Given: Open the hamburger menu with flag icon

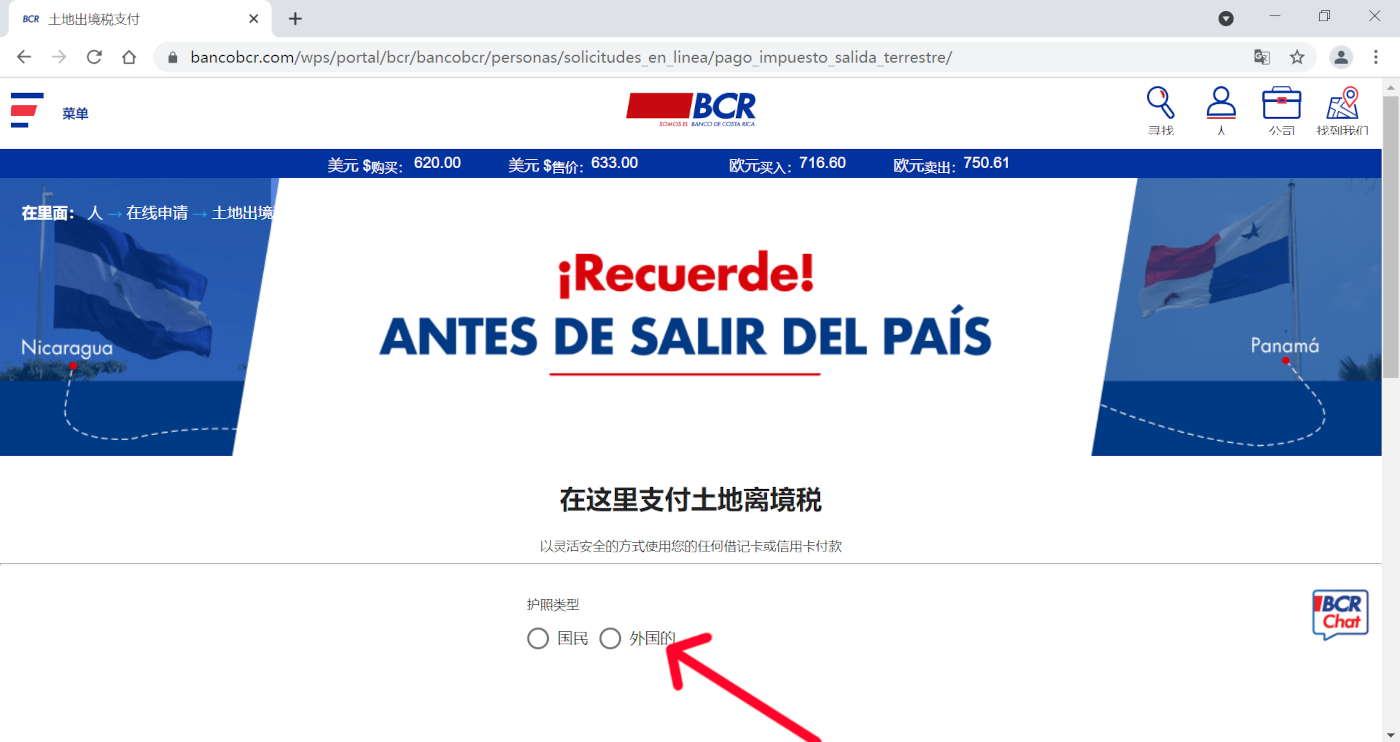Looking at the screenshot, I should 27,110.
